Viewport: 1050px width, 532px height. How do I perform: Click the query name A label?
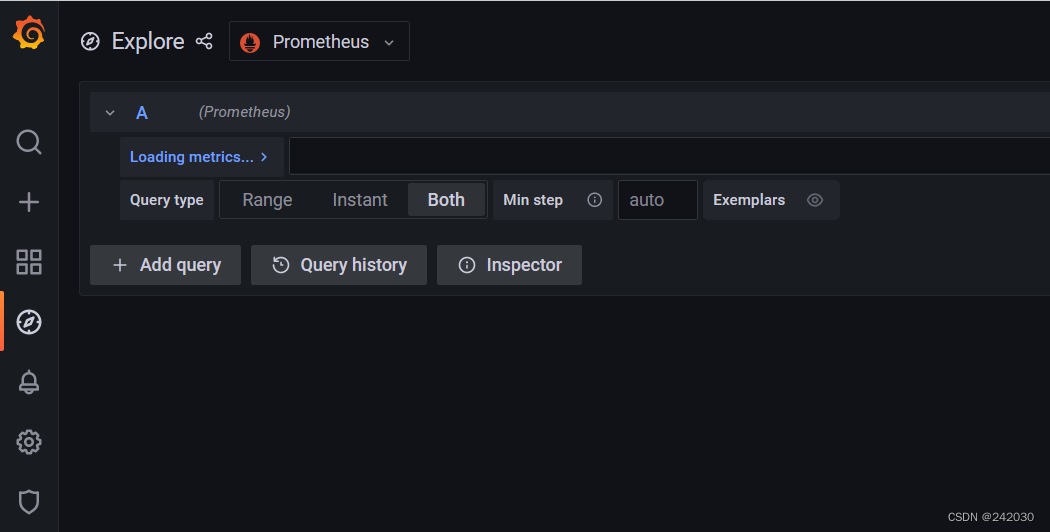[x=142, y=113]
